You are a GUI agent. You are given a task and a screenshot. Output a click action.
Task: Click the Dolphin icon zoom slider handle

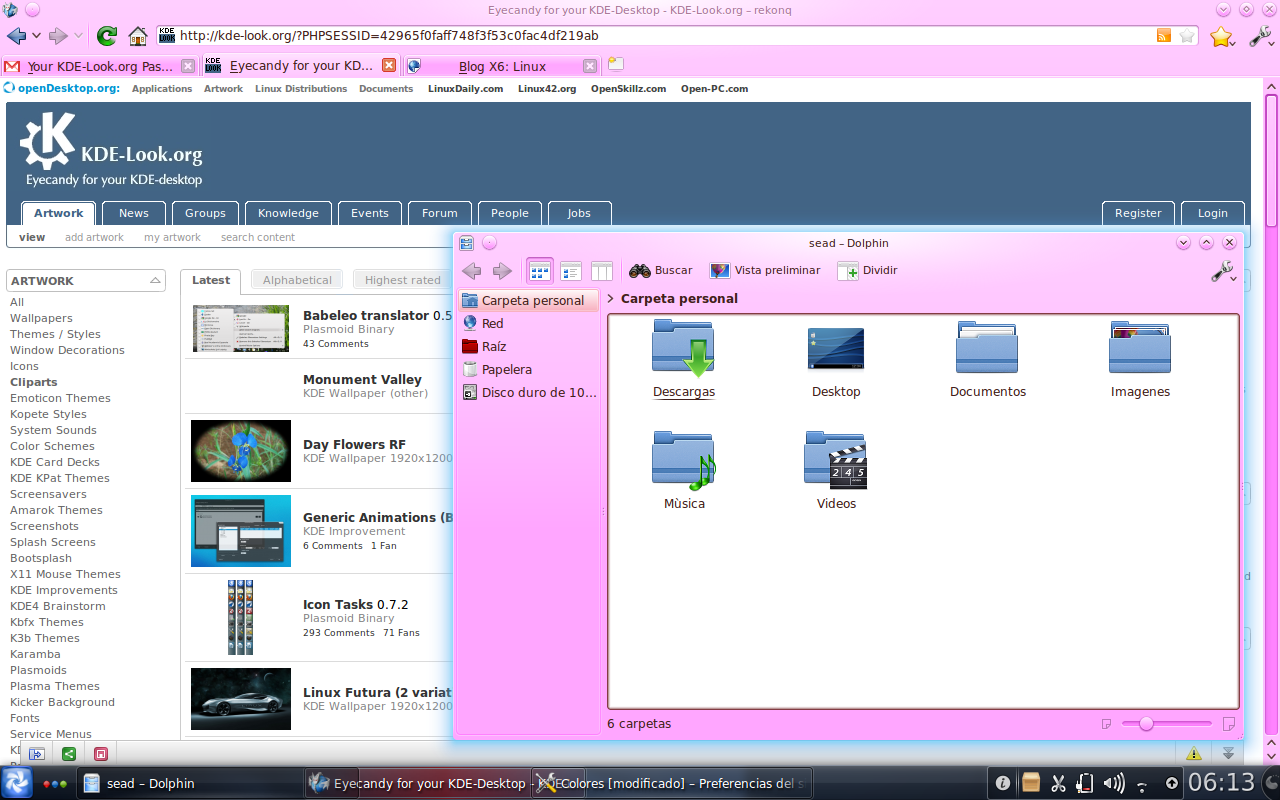1146,723
